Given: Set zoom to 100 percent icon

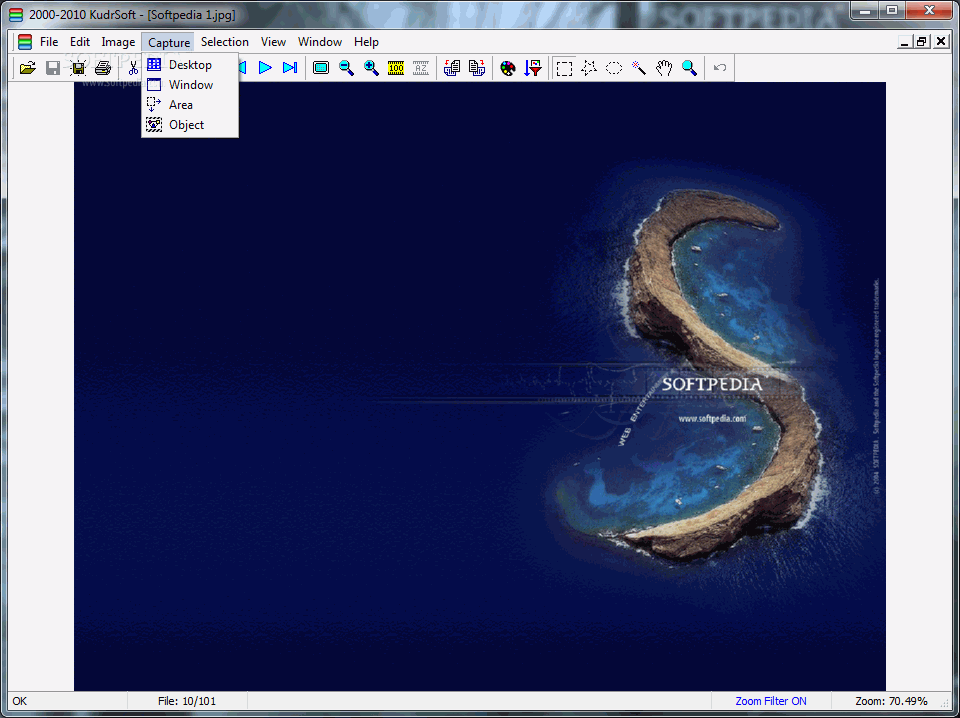Looking at the screenshot, I should point(396,68).
